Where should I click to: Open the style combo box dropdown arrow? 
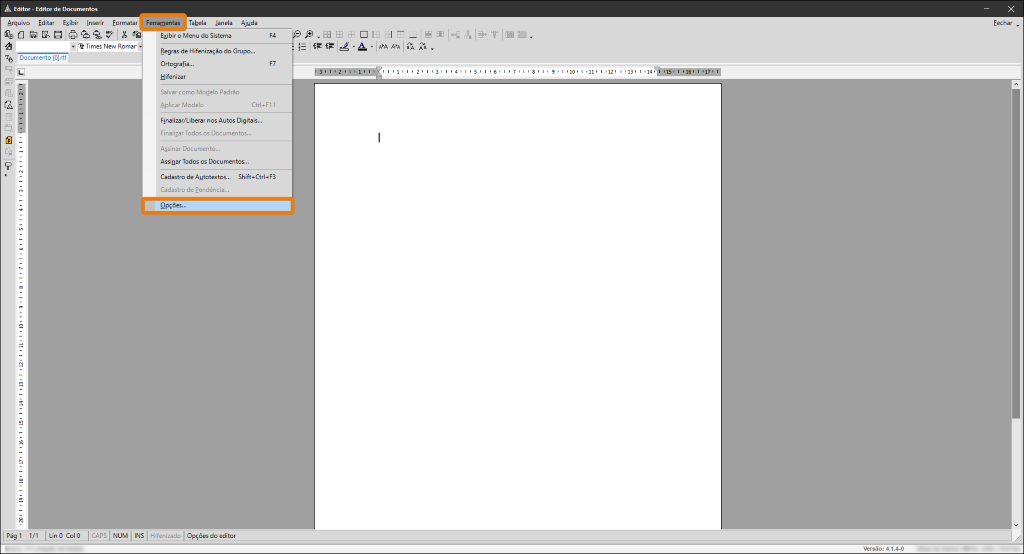tap(73, 46)
